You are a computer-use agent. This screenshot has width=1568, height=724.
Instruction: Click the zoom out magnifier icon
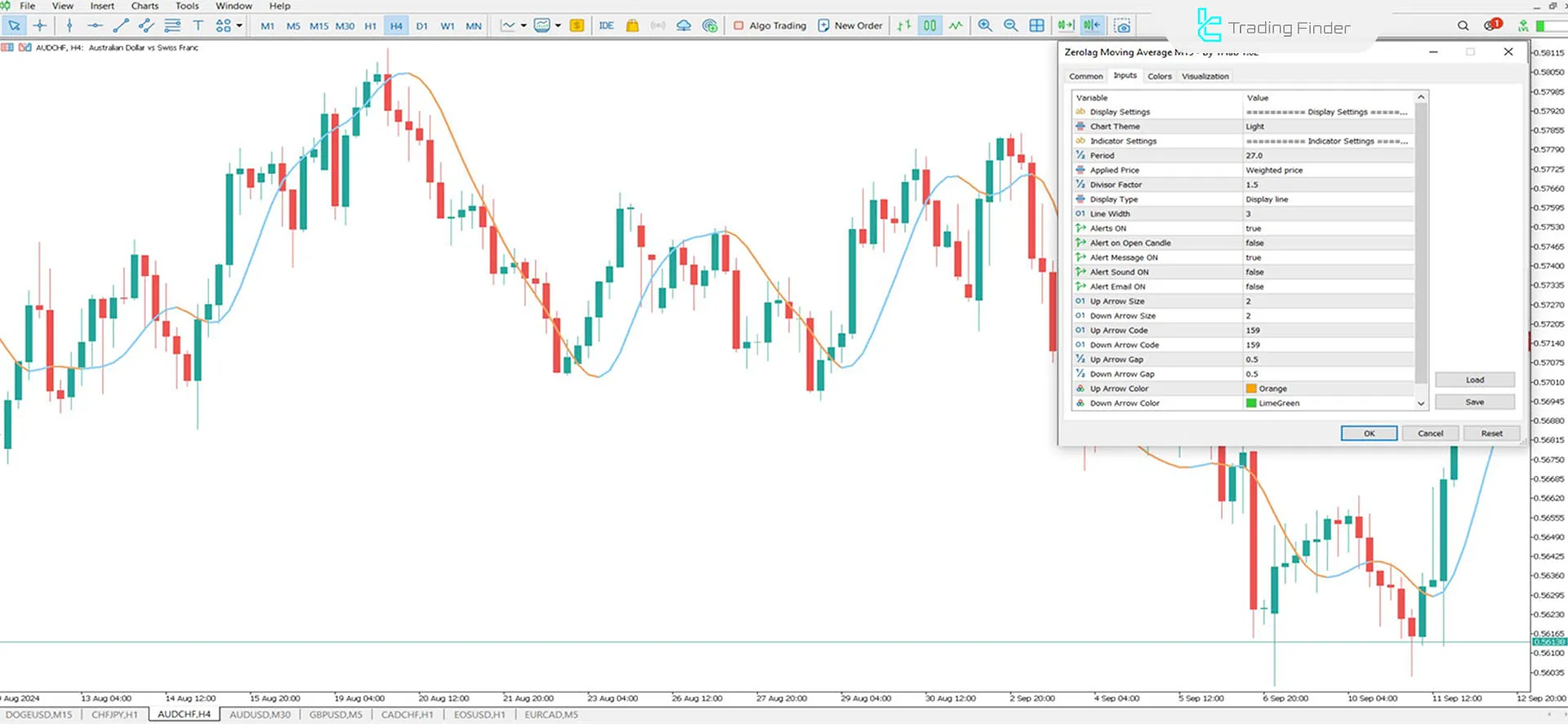pyautogui.click(x=1011, y=26)
